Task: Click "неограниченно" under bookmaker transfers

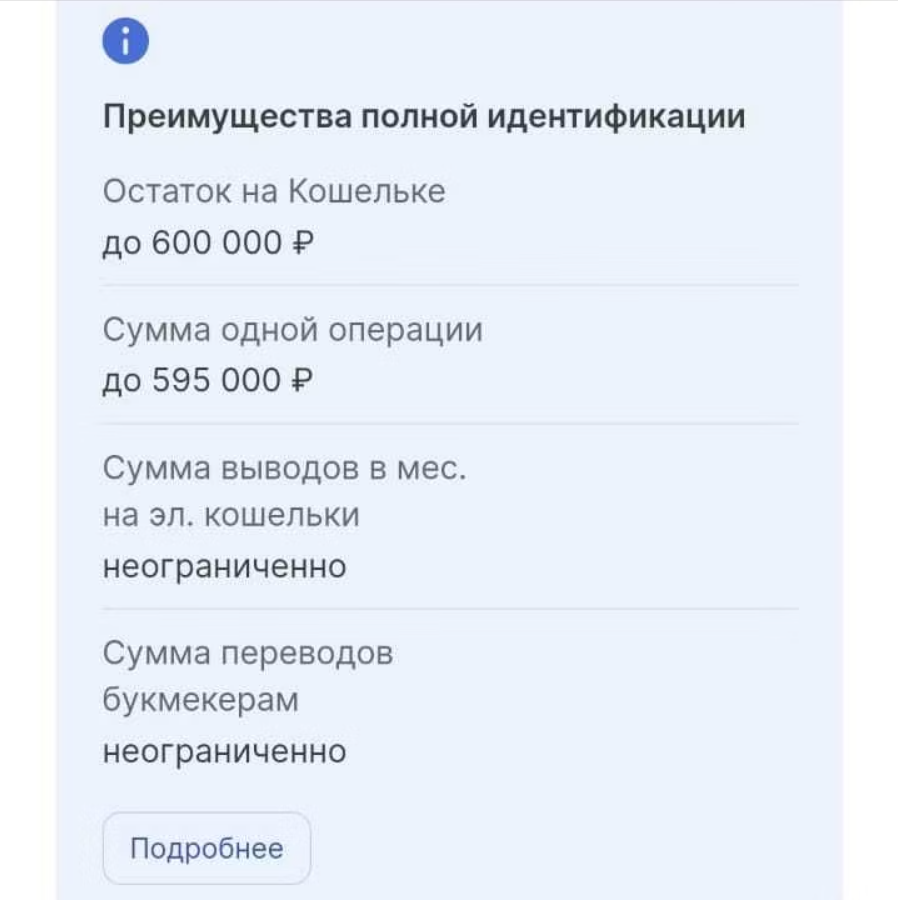Action: [x=225, y=750]
